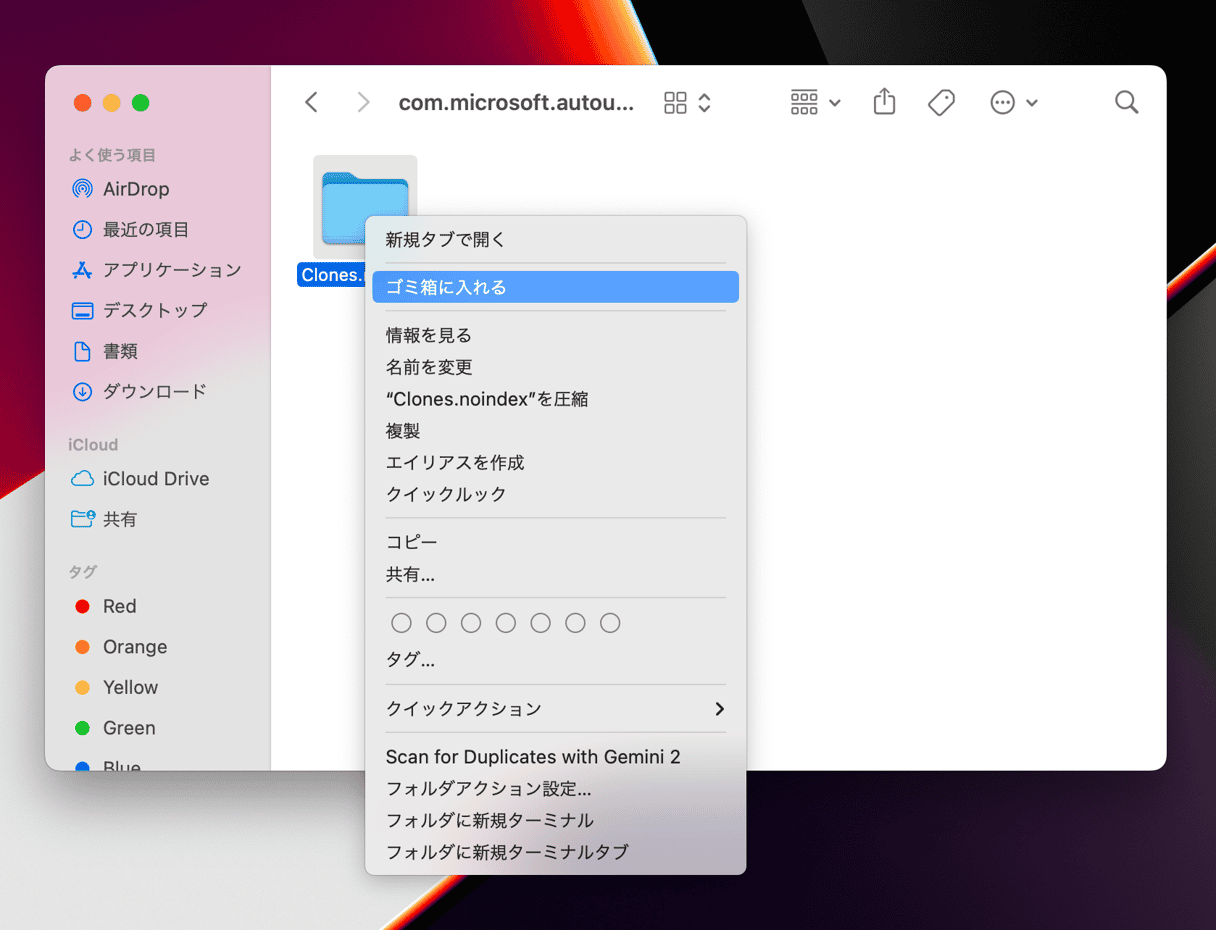
Task: Open AirDrop in the sidebar
Action: (x=135, y=189)
